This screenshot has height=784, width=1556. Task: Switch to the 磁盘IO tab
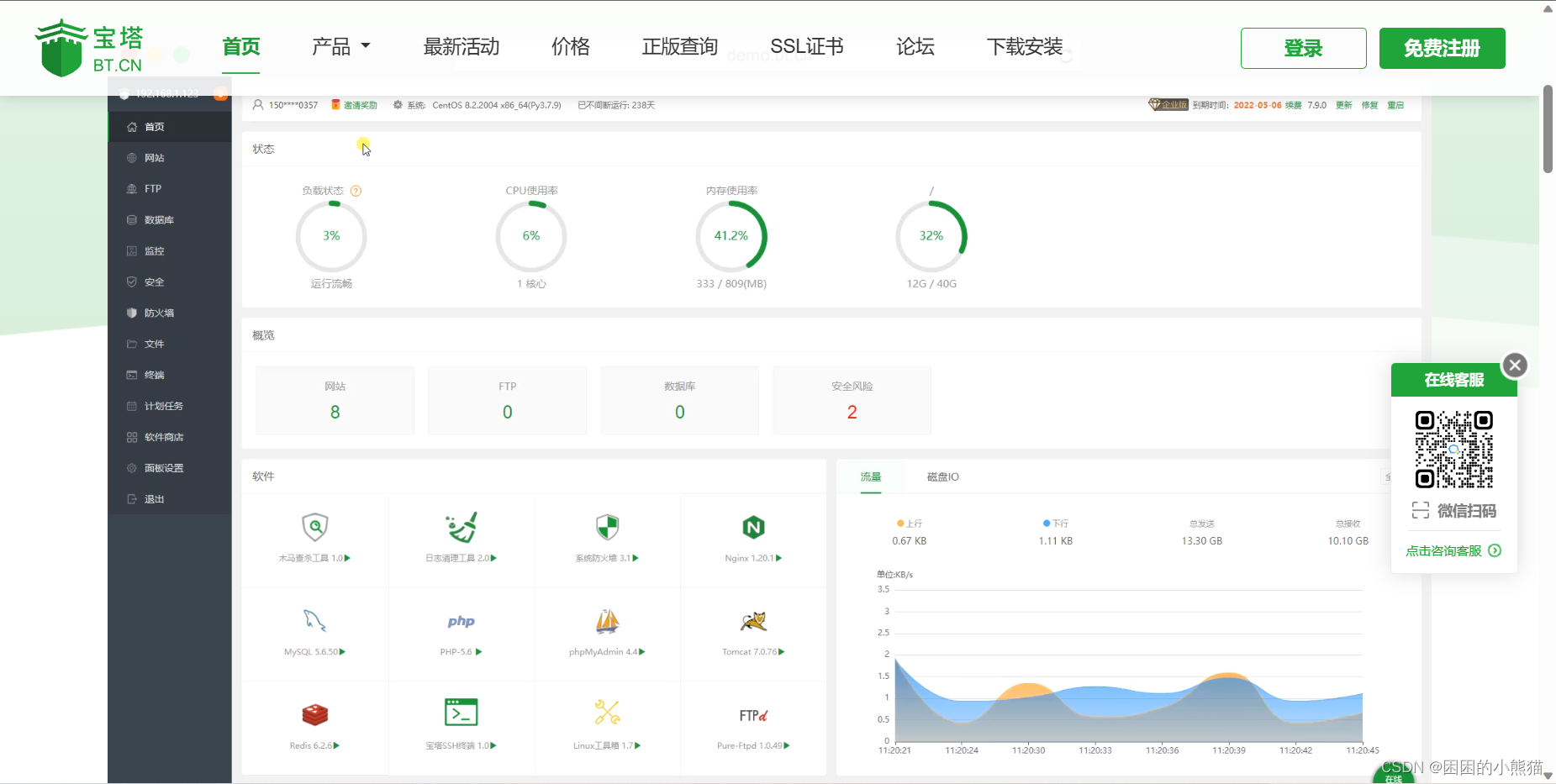(943, 476)
